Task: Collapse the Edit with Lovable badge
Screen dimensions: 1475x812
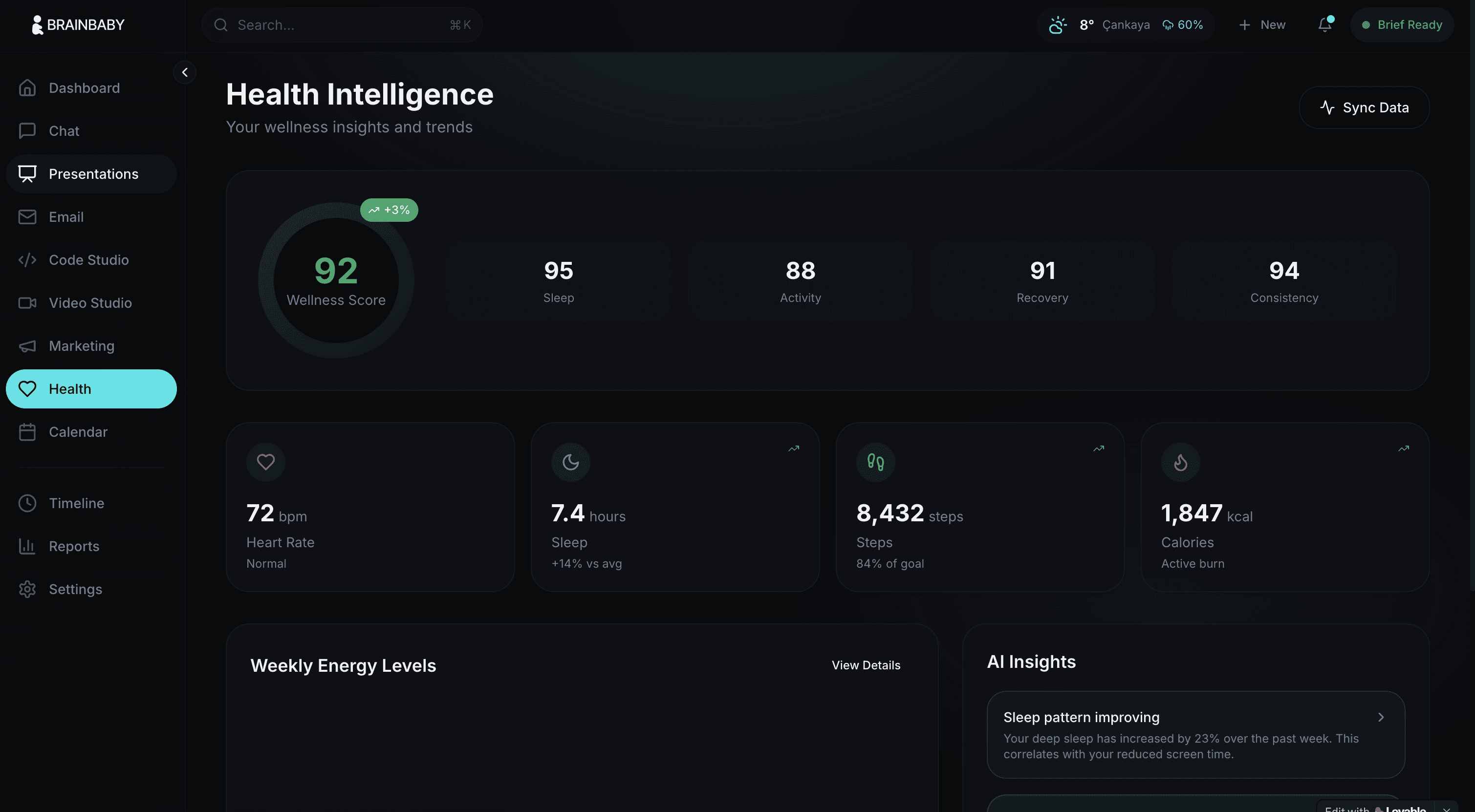Action: pyautogui.click(x=1447, y=808)
